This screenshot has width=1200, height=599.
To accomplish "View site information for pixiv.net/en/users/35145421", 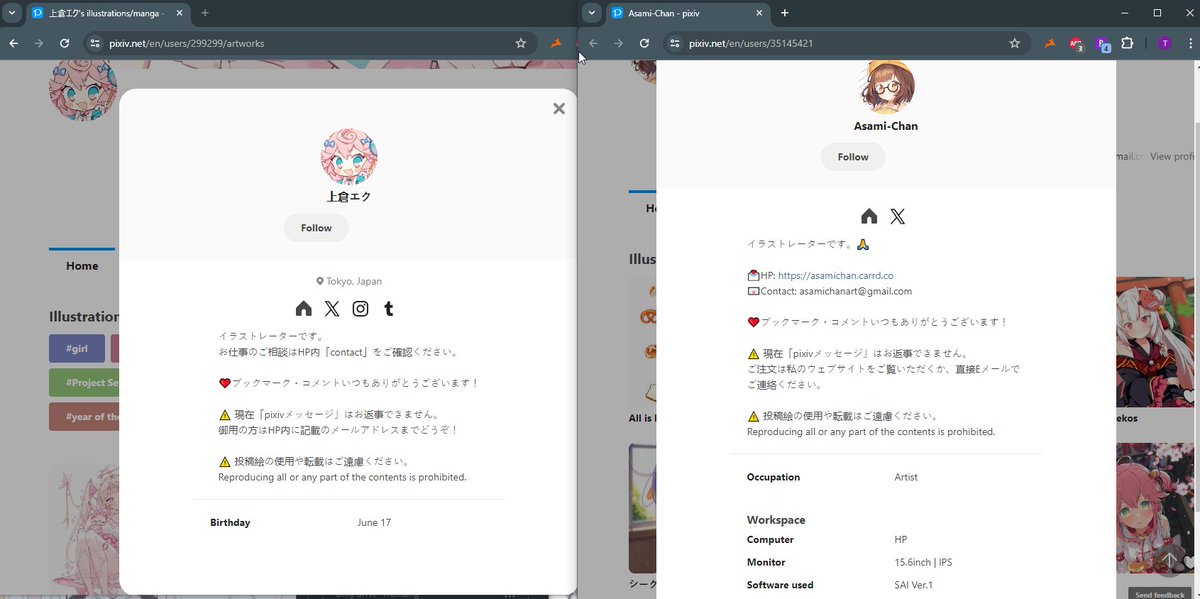I will point(674,43).
